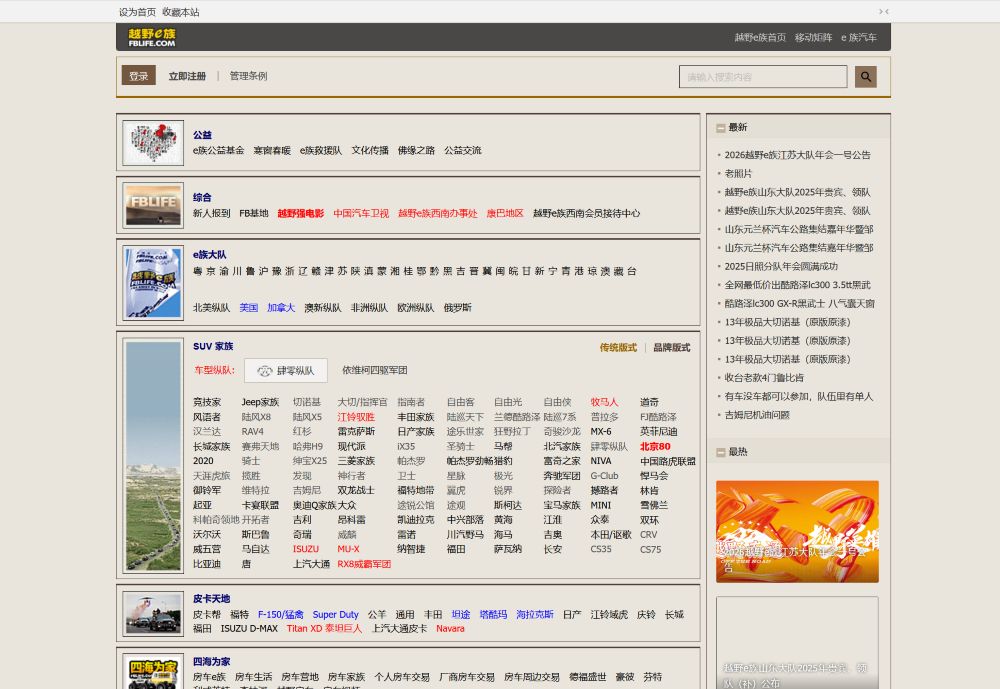Click 立即注册 to register
1000x689 pixels.
pos(187,75)
